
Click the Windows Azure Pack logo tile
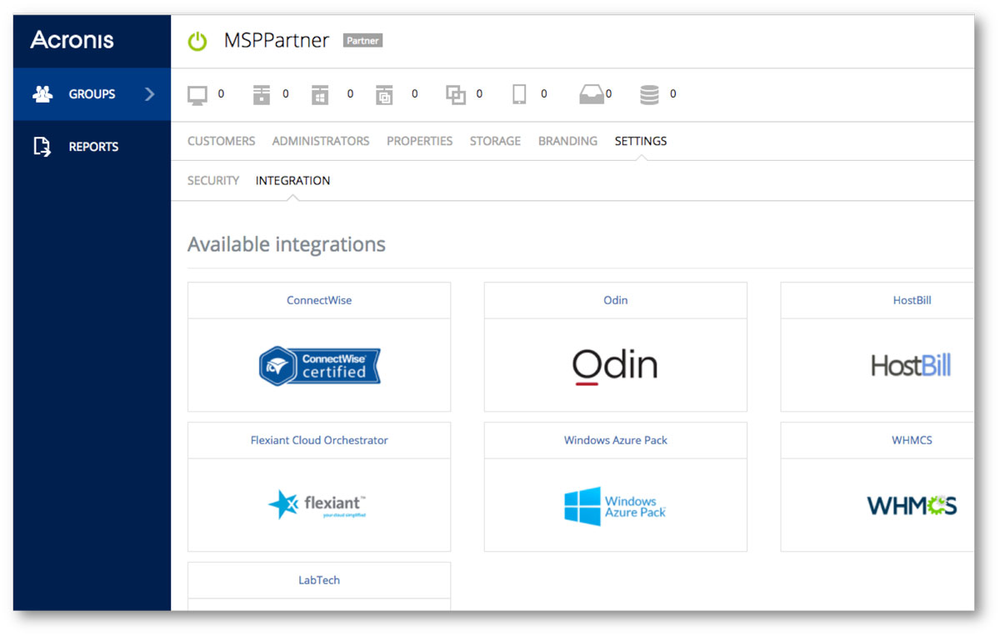tap(615, 507)
